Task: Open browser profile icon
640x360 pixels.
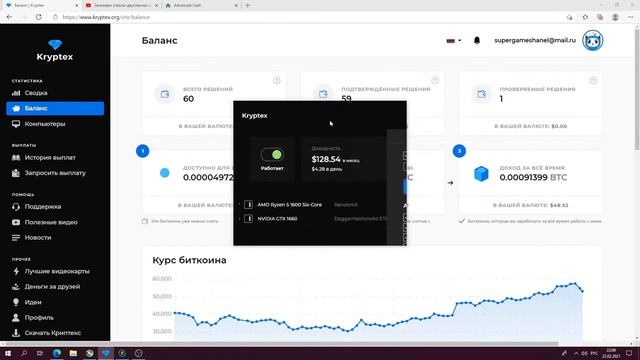Action: [615, 17]
